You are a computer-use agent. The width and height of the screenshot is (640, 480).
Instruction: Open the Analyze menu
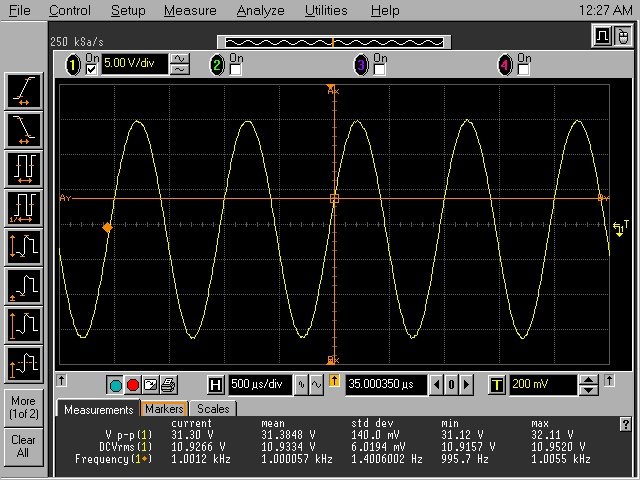[x=260, y=10]
